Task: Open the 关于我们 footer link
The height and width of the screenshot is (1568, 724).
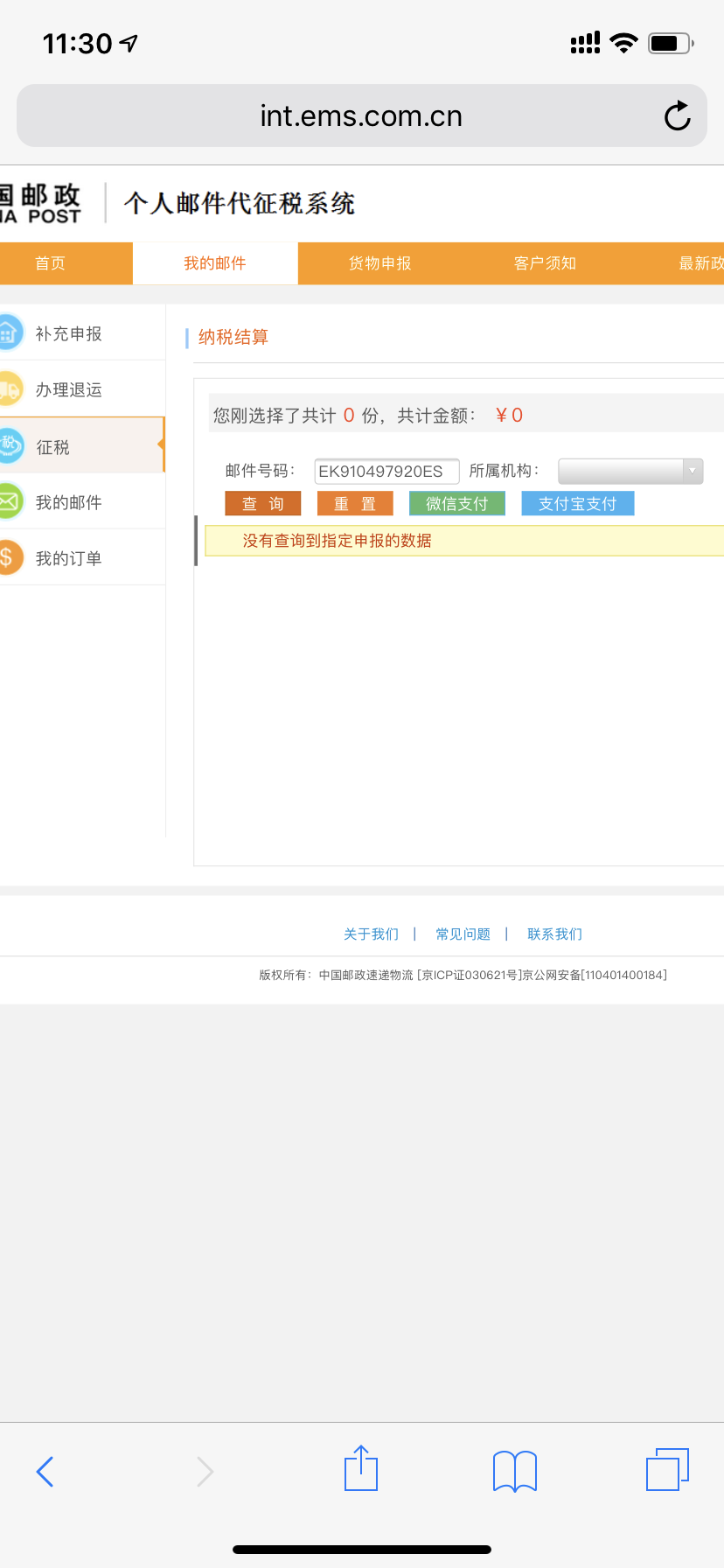Action: [371, 934]
